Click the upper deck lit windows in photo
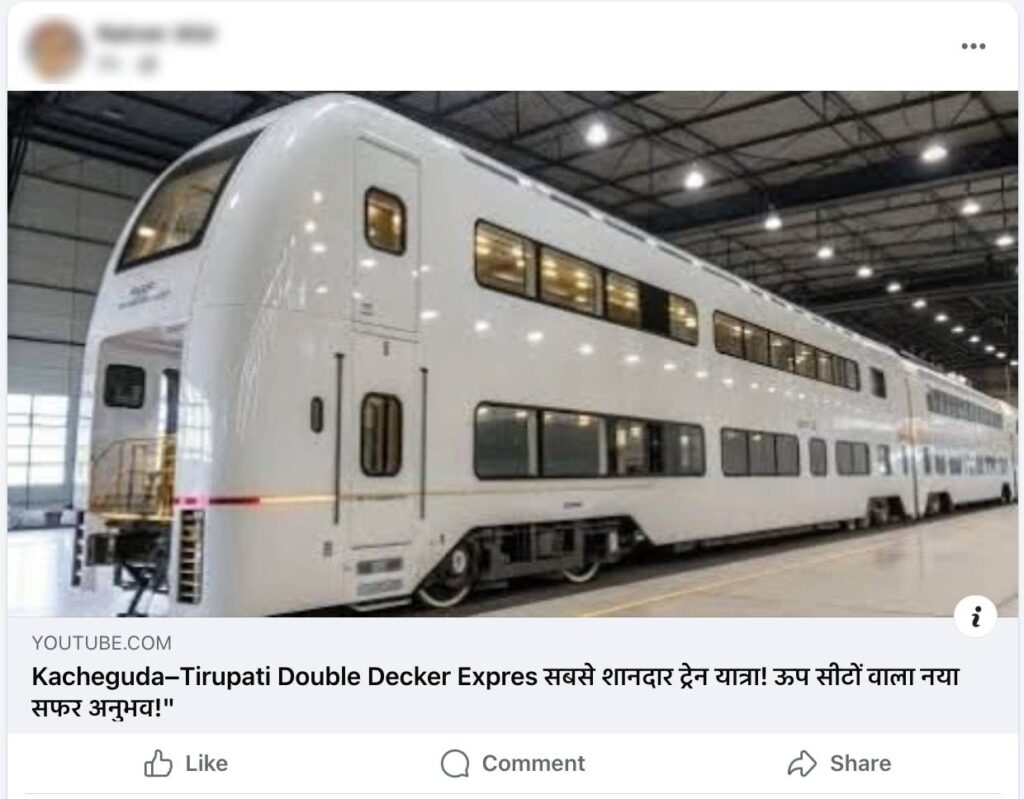 (586, 282)
